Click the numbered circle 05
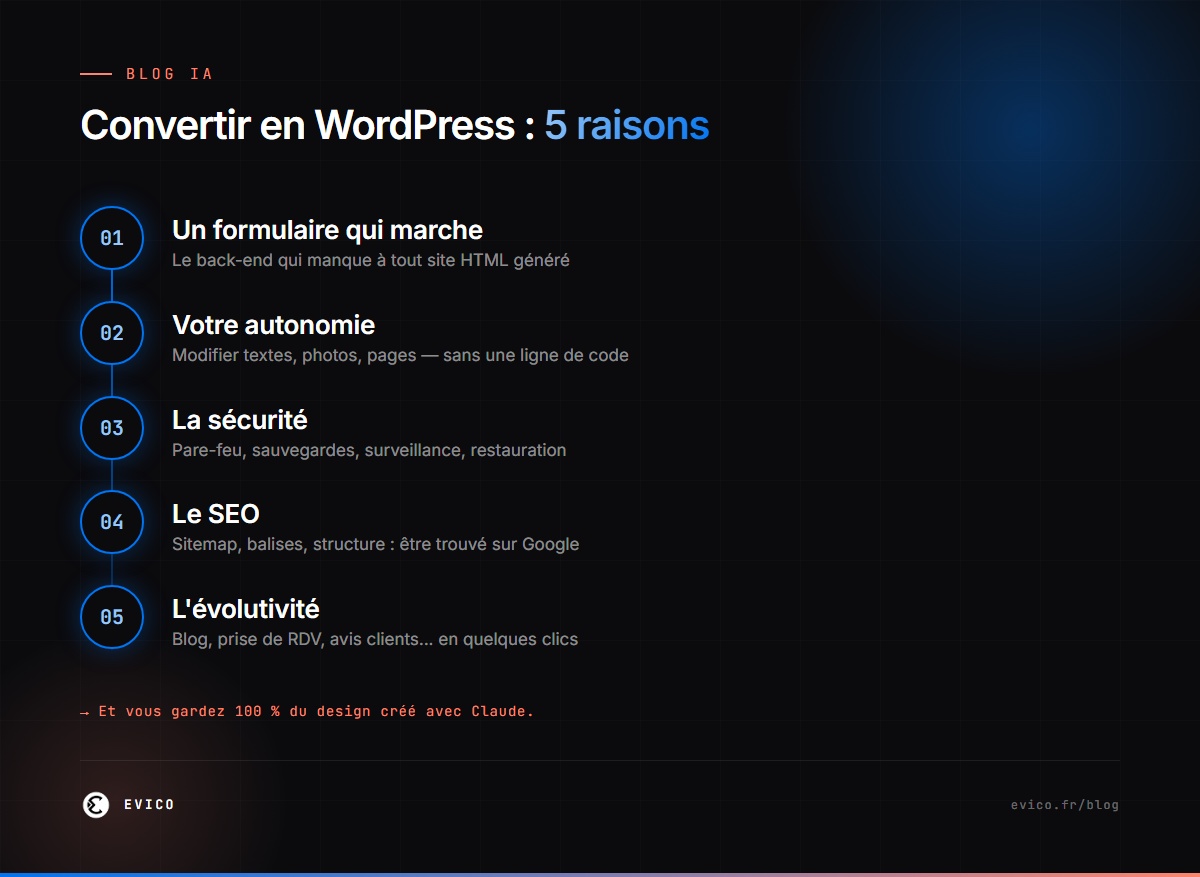 pyautogui.click(x=112, y=617)
